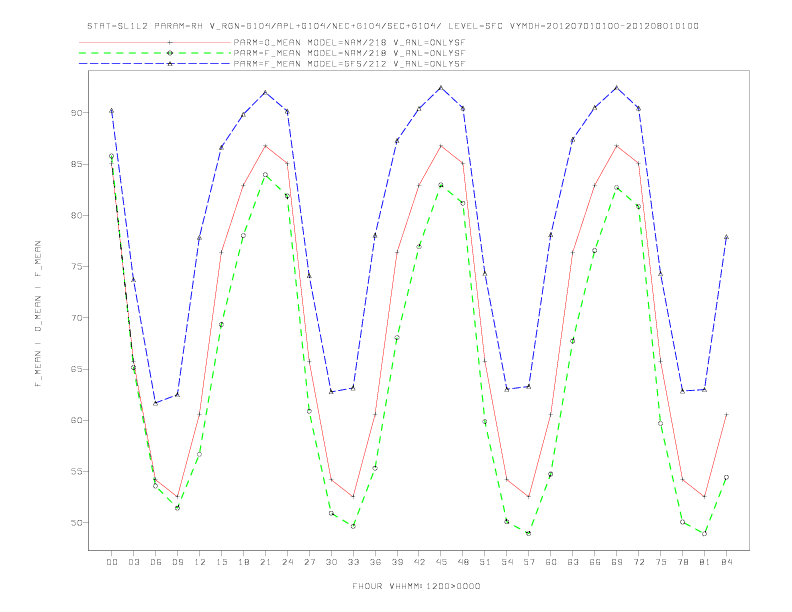Click x-axis forecast hour label 06

coord(156,562)
